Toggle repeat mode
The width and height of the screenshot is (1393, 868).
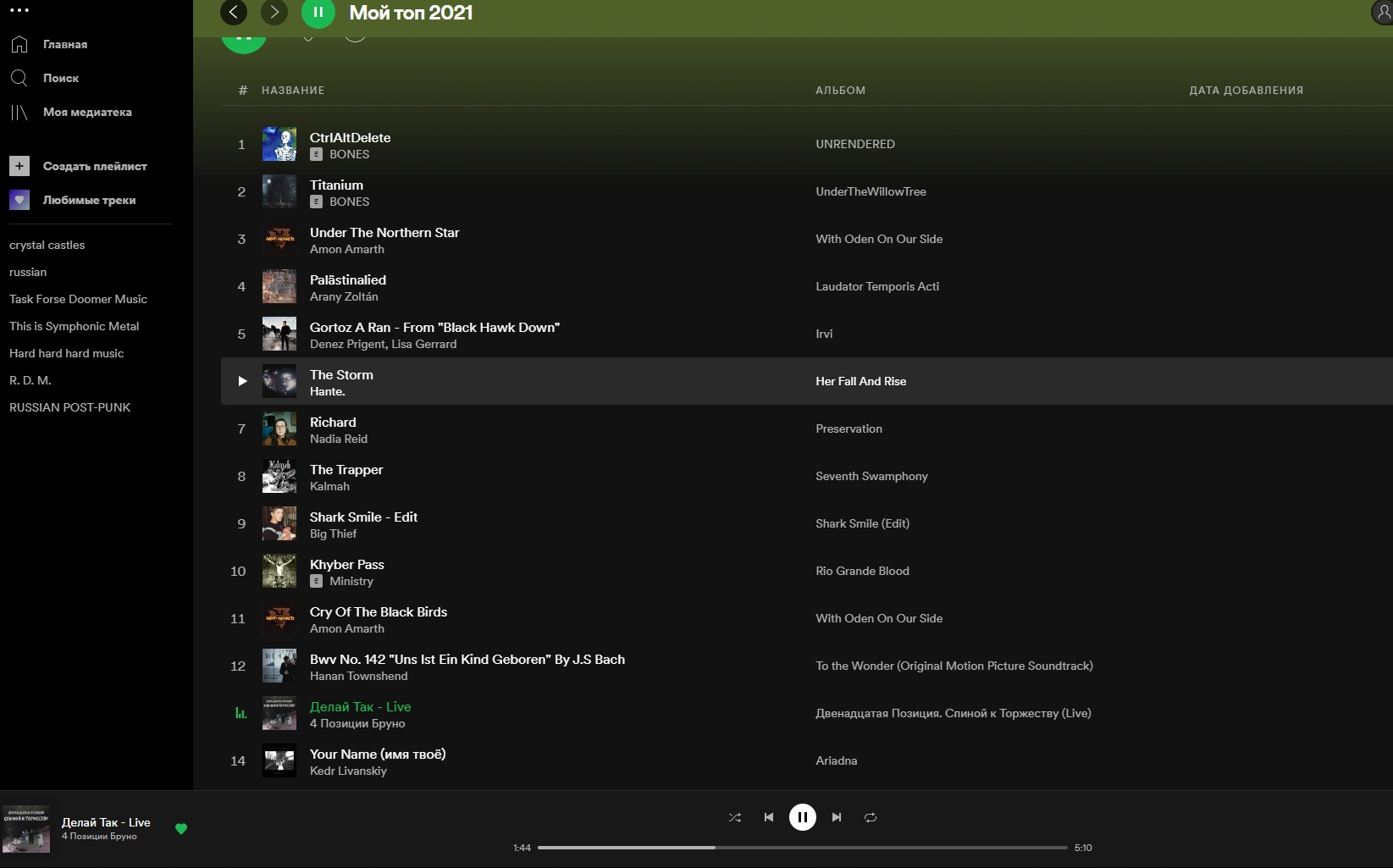(x=871, y=817)
